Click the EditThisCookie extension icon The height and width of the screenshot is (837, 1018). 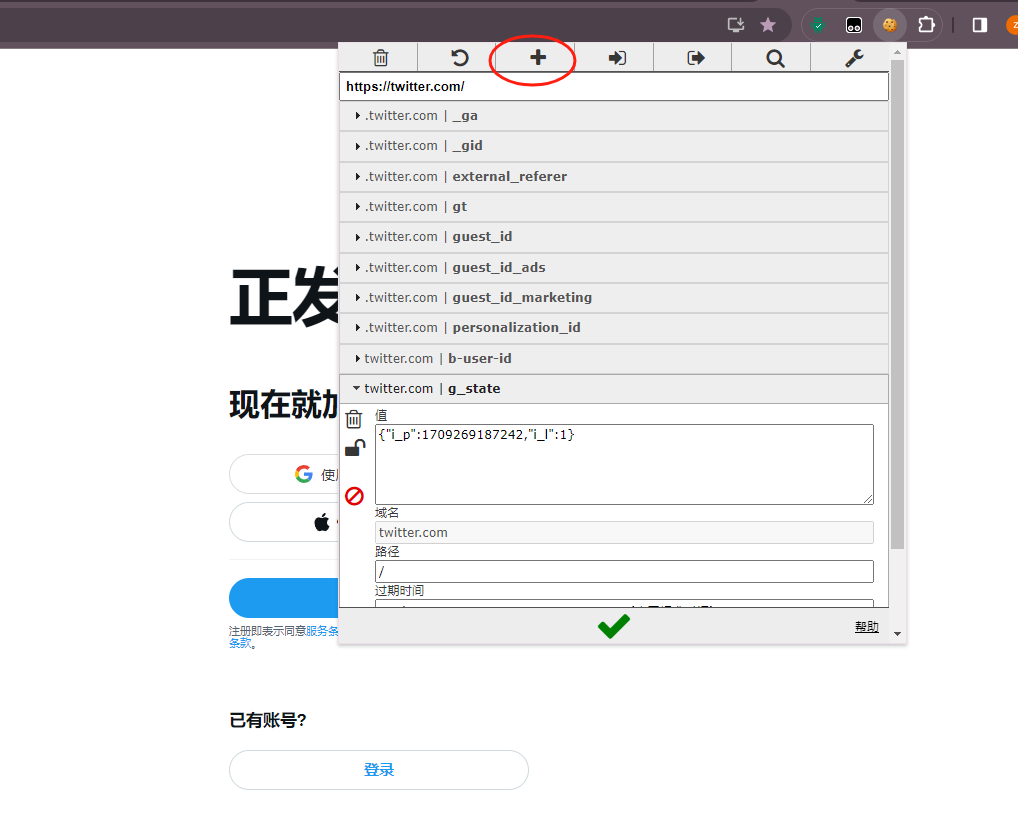tap(889, 25)
